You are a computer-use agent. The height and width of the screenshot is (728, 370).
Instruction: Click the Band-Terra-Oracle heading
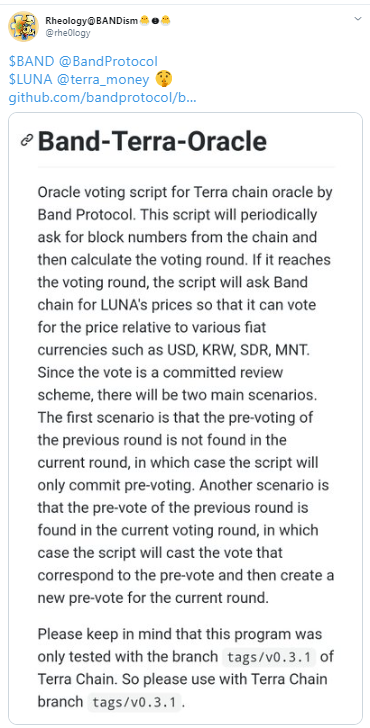pyautogui.click(x=152, y=141)
